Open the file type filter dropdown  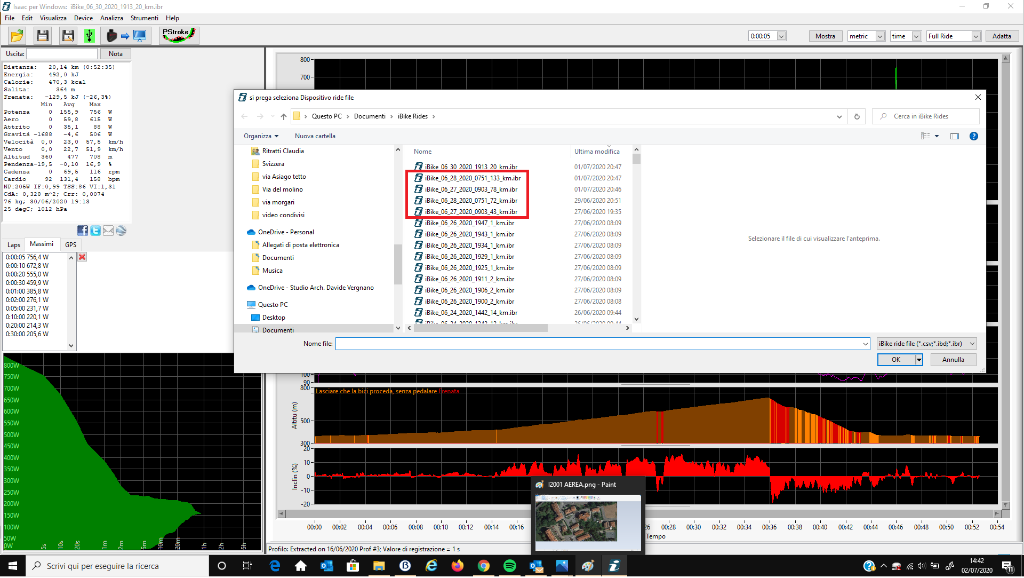coord(925,343)
